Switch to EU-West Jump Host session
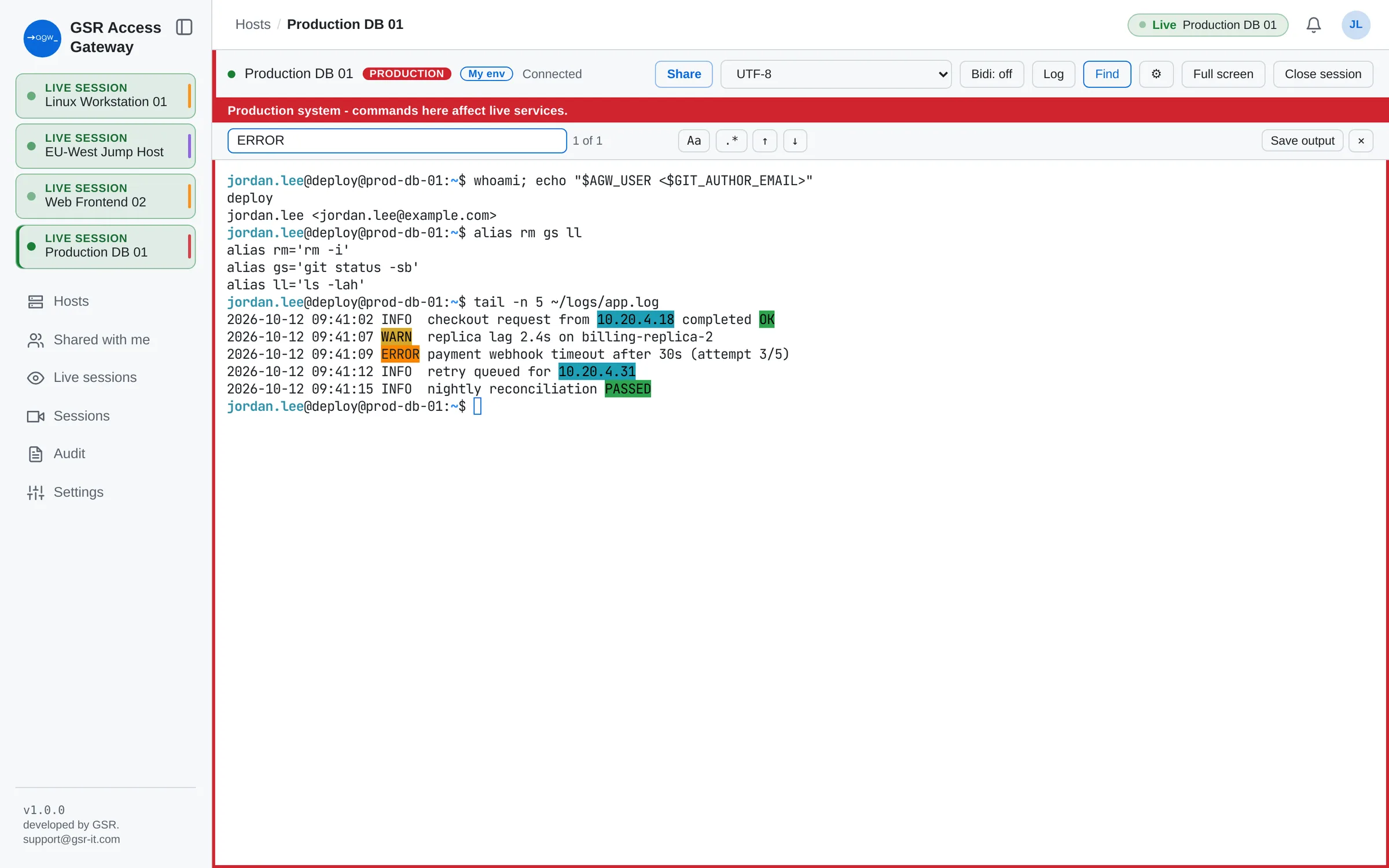Viewport: 1389px width, 868px height. pyautogui.click(x=105, y=146)
